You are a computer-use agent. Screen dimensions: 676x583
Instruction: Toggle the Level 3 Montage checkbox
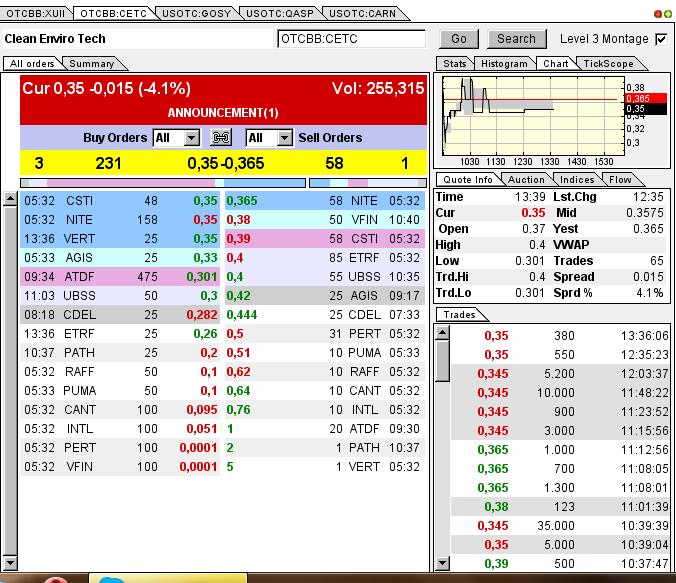pyautogui.click(x=661, y=39)
